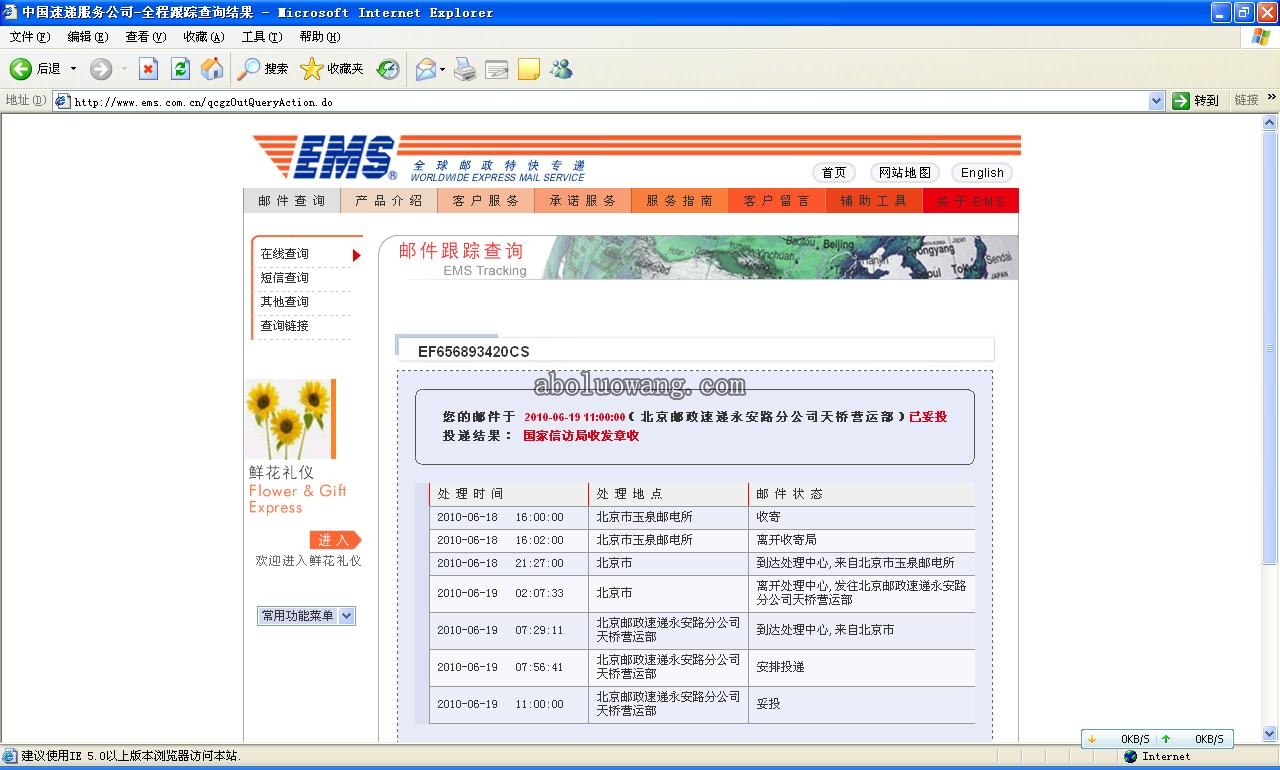Select the 承诺服务 navigation tab
Viewport: 1280px width, 770px height.
583,200
